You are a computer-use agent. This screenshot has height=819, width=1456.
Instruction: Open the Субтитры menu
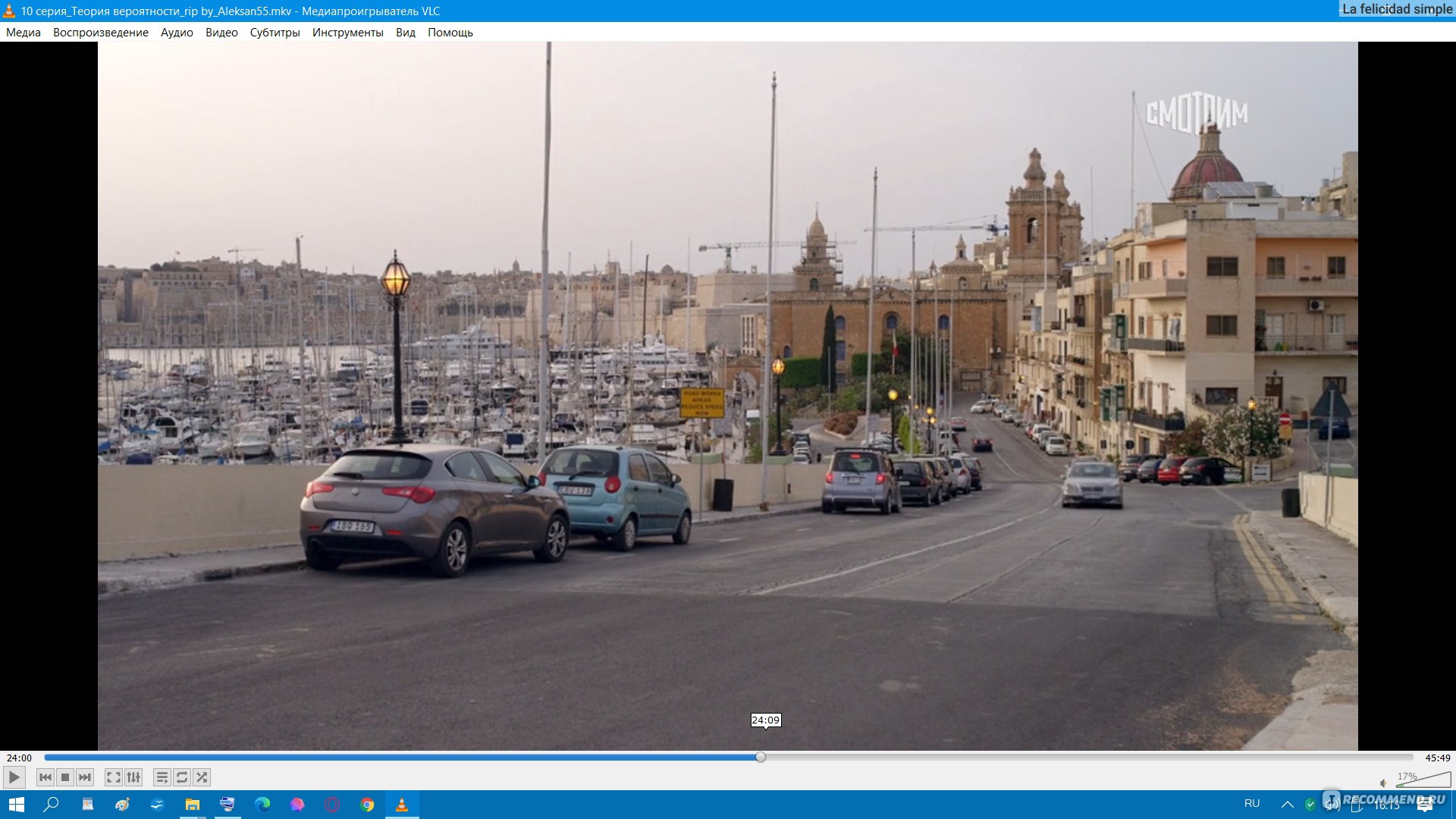coord(275,33)
